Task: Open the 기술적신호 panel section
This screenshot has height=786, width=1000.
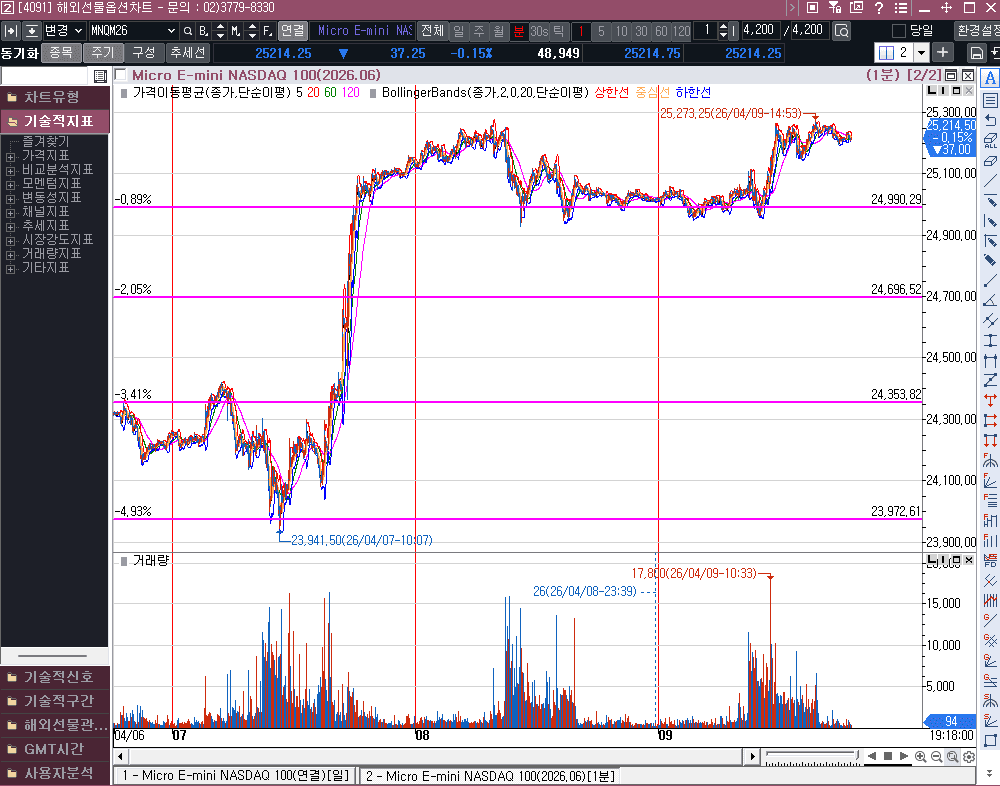Action: pyautogui.click(x=55, y=677)
